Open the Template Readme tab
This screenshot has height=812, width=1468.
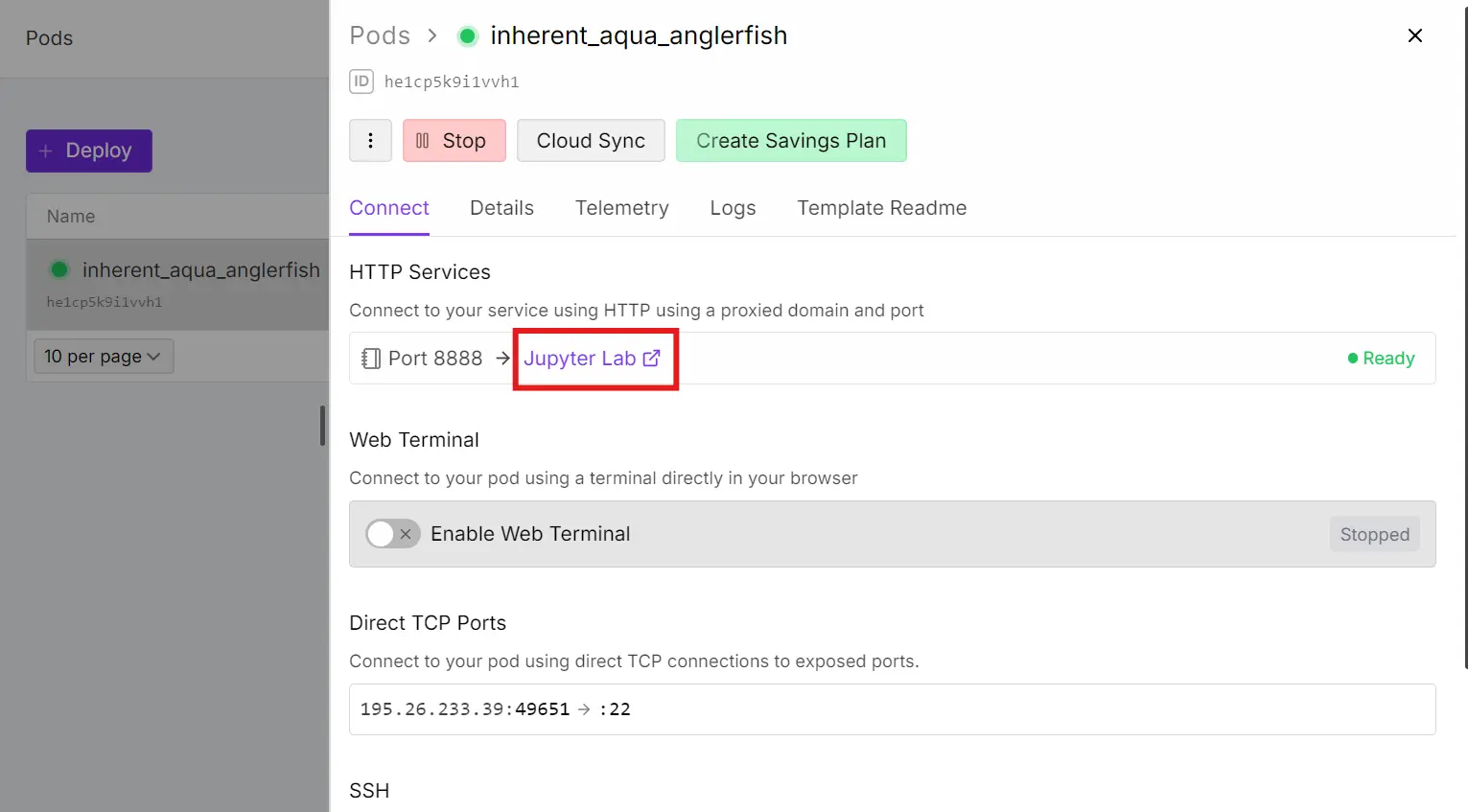(881, 208)
